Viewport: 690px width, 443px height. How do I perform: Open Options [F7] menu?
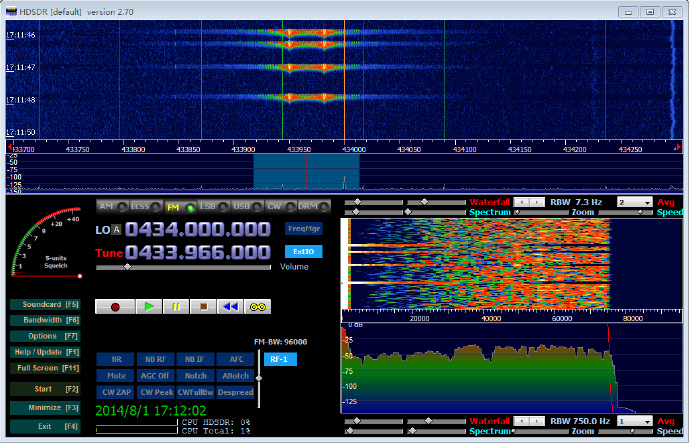tap(44, 335)
